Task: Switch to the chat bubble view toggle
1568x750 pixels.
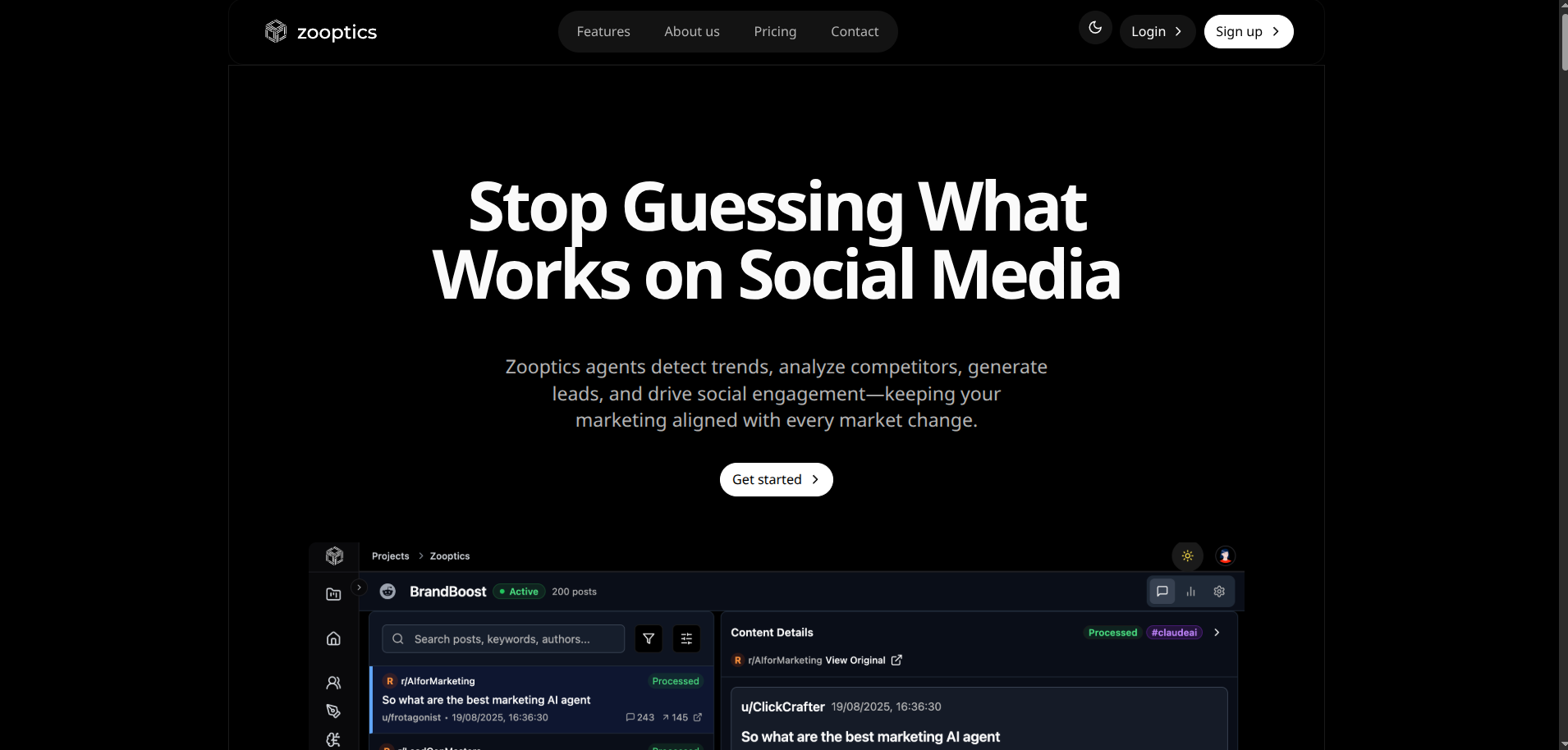Action: click(1162, 592)
